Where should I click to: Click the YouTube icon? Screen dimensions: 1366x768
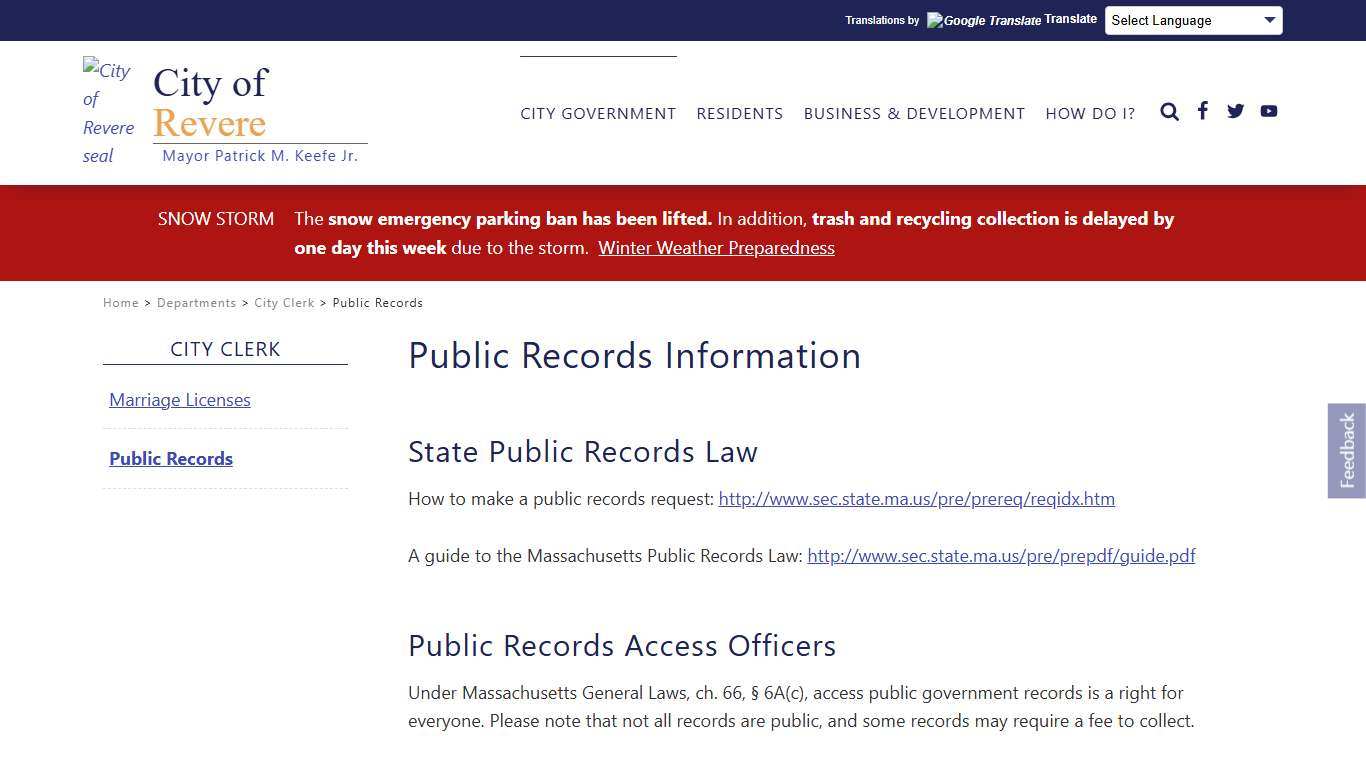tap(1268, 111)
